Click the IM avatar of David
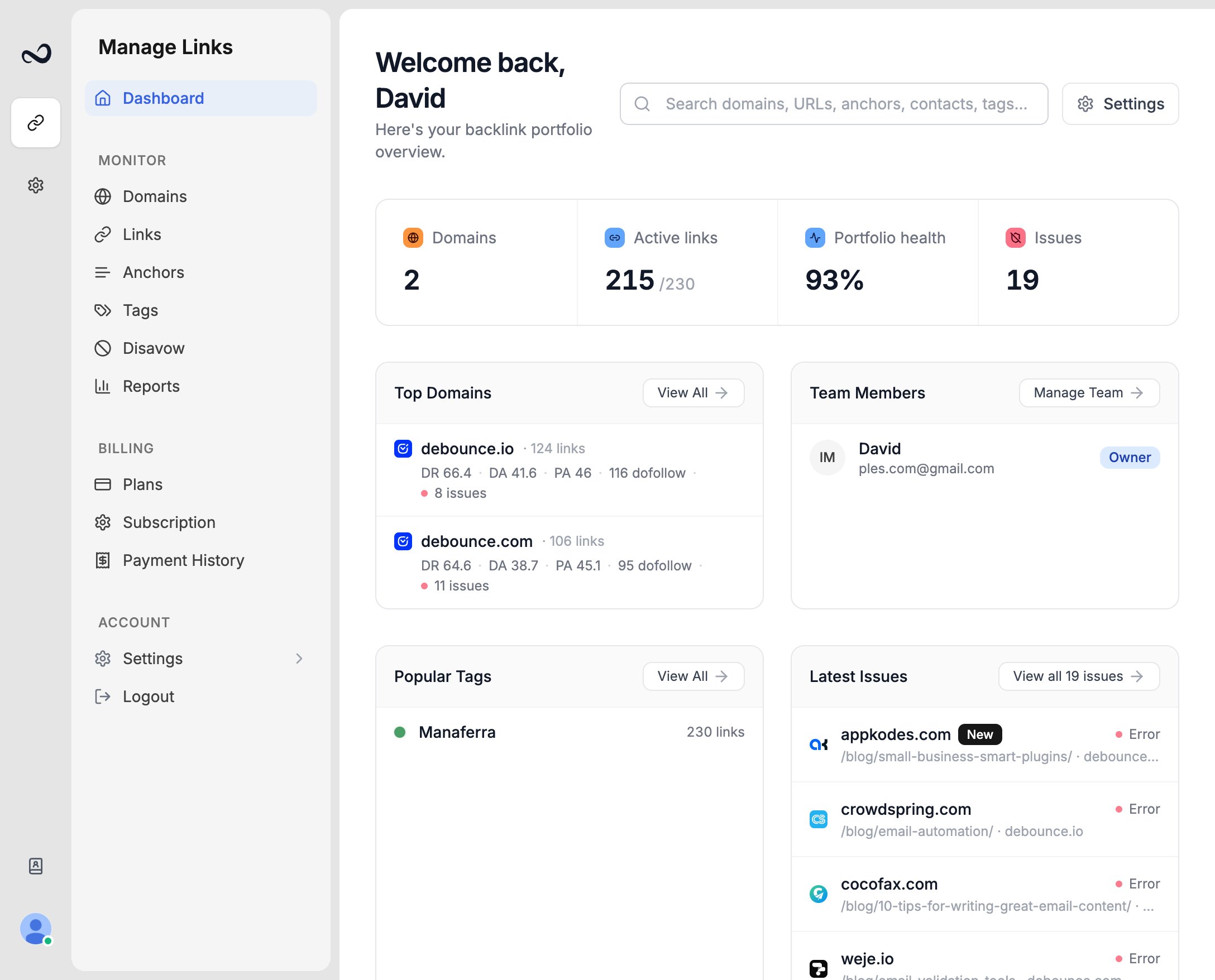This screenshot has width=1215, height=980. (x=827, y=457)
